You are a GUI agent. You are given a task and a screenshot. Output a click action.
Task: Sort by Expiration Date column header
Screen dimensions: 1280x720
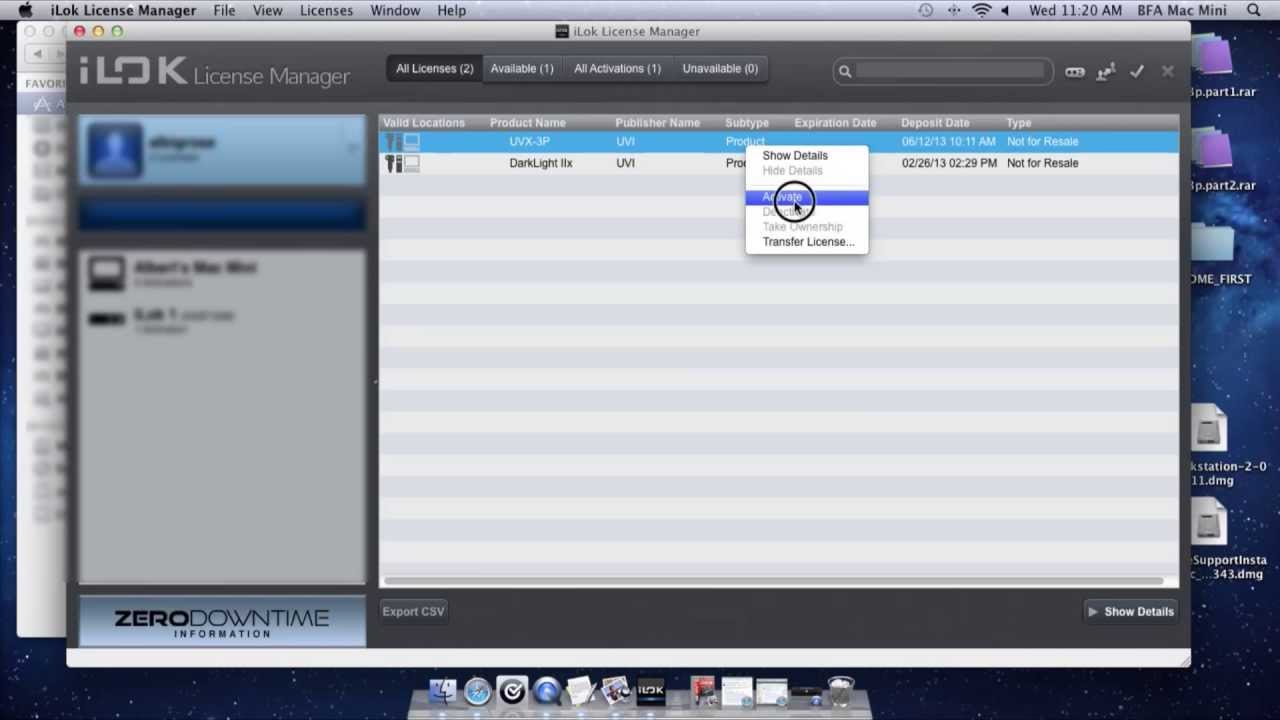(x=835, y=123)
